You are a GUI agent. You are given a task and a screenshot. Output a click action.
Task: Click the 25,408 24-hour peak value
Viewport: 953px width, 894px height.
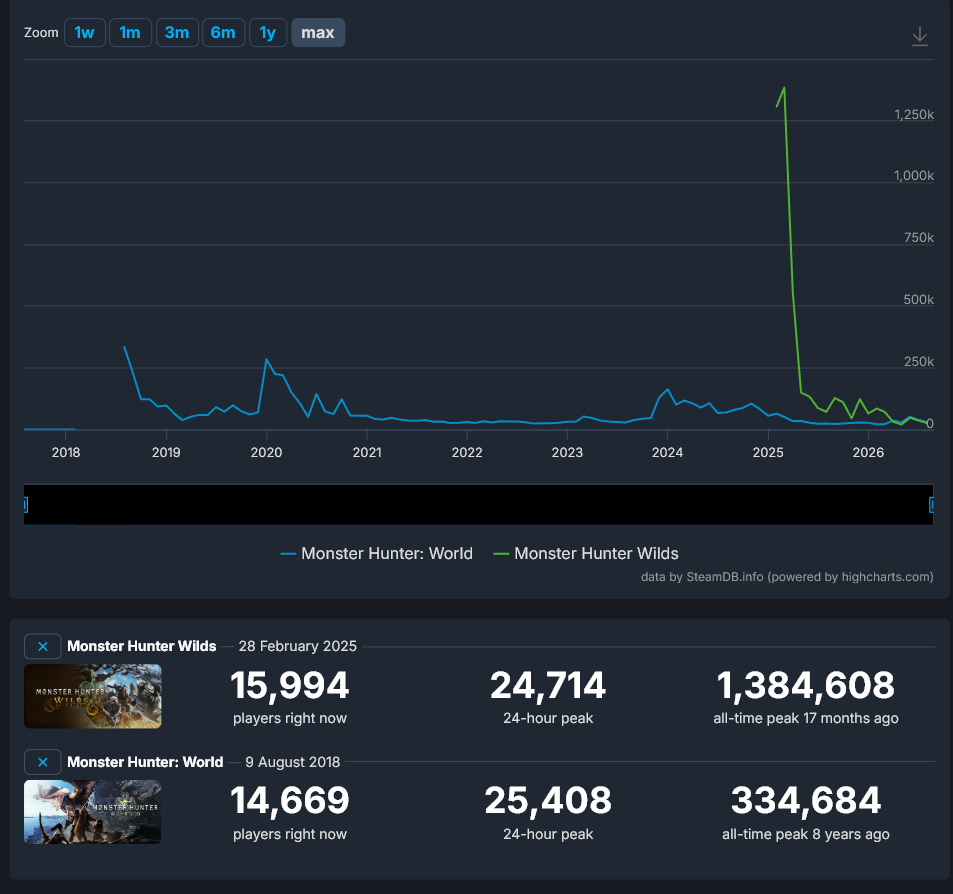coord(548,800)
